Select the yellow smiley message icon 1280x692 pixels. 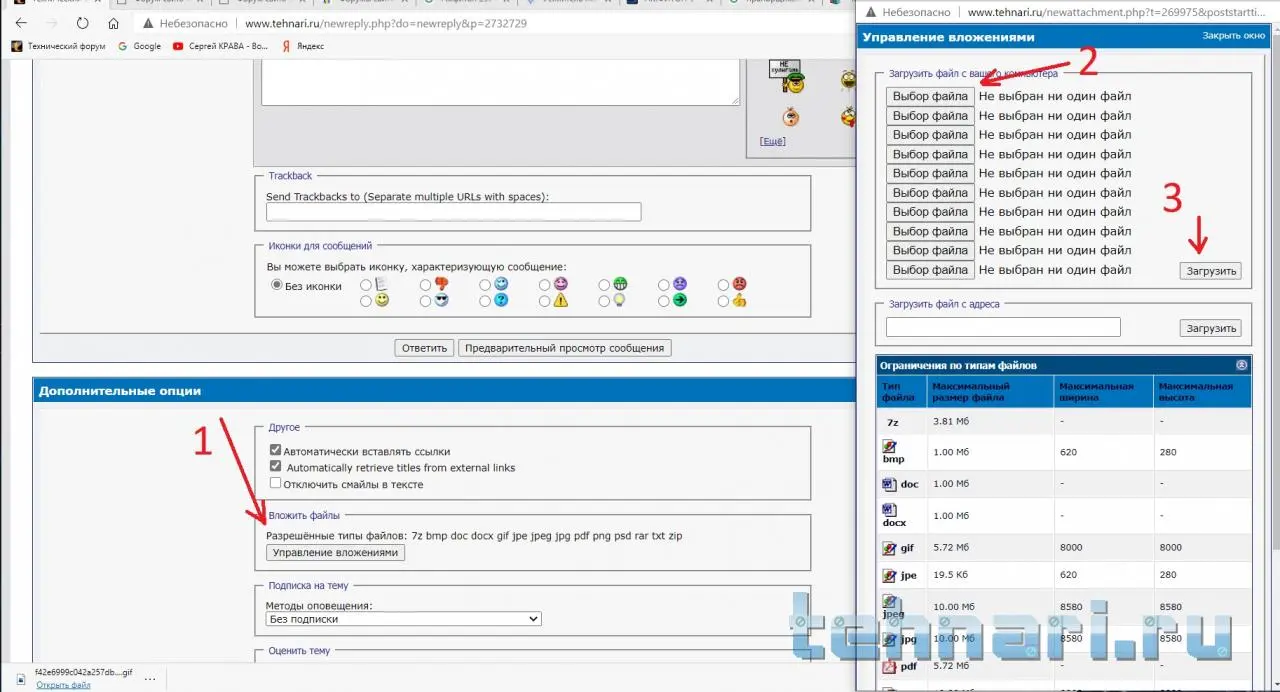[x=382, y=300]
